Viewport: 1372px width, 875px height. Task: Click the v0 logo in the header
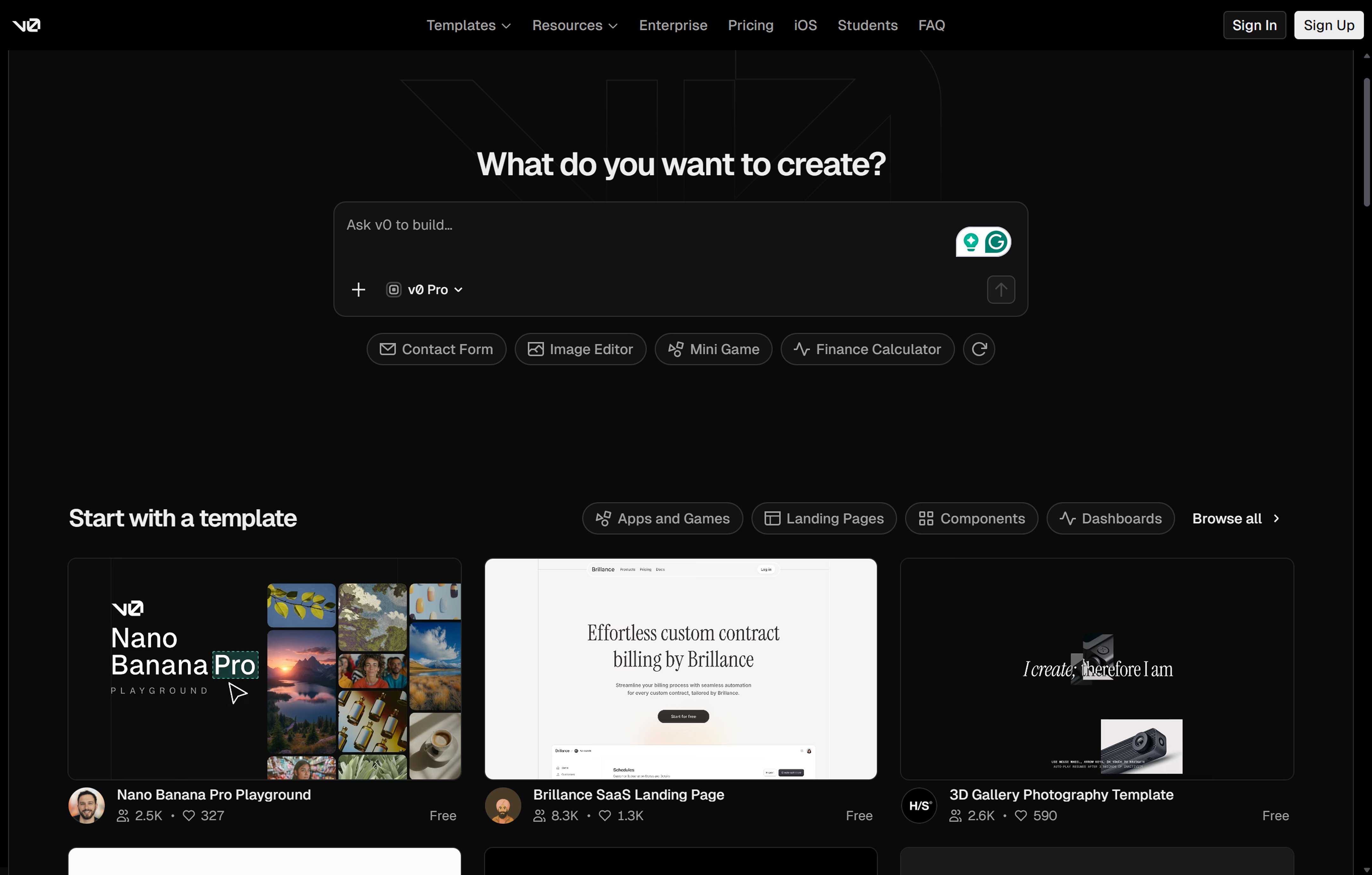click(26, 25)
